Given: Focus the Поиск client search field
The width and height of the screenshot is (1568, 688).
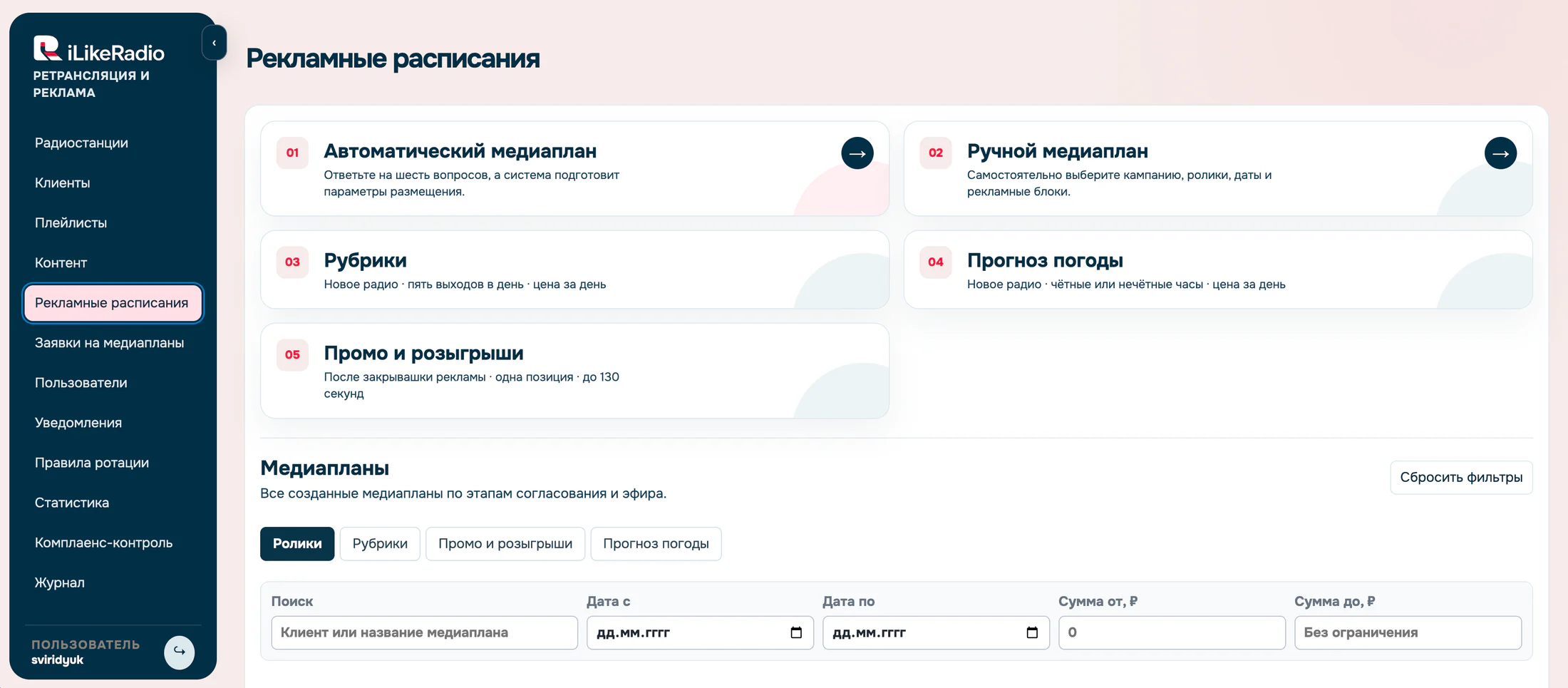Looking at the screenshot, I should coord(425,632).
